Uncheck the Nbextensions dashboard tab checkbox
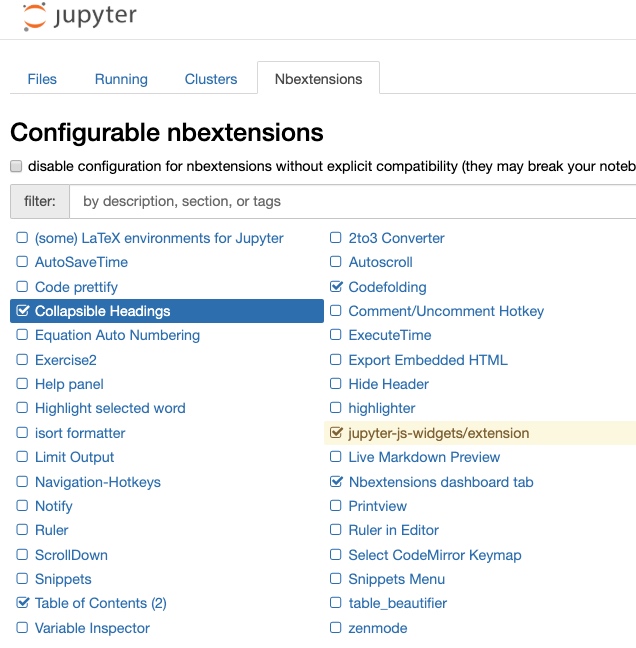 click(336, 482)
